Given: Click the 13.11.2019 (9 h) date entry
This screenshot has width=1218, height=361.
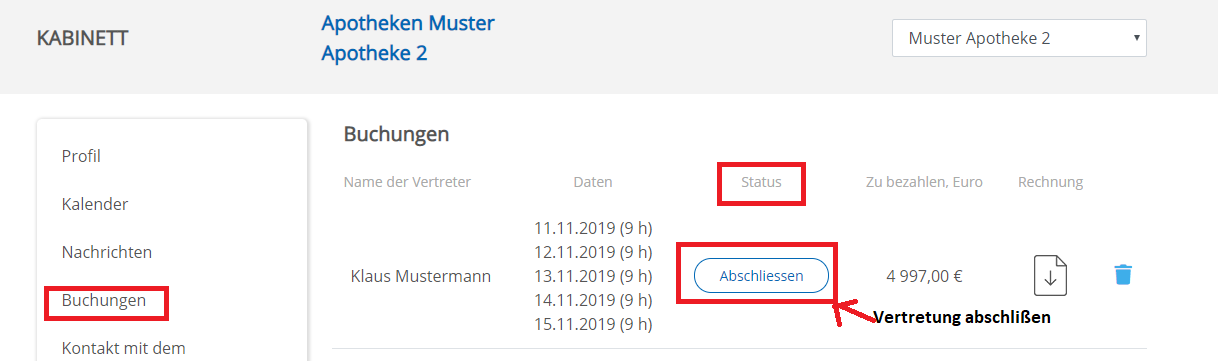Looking at the screenshot, I should click(x=594, y=276).
